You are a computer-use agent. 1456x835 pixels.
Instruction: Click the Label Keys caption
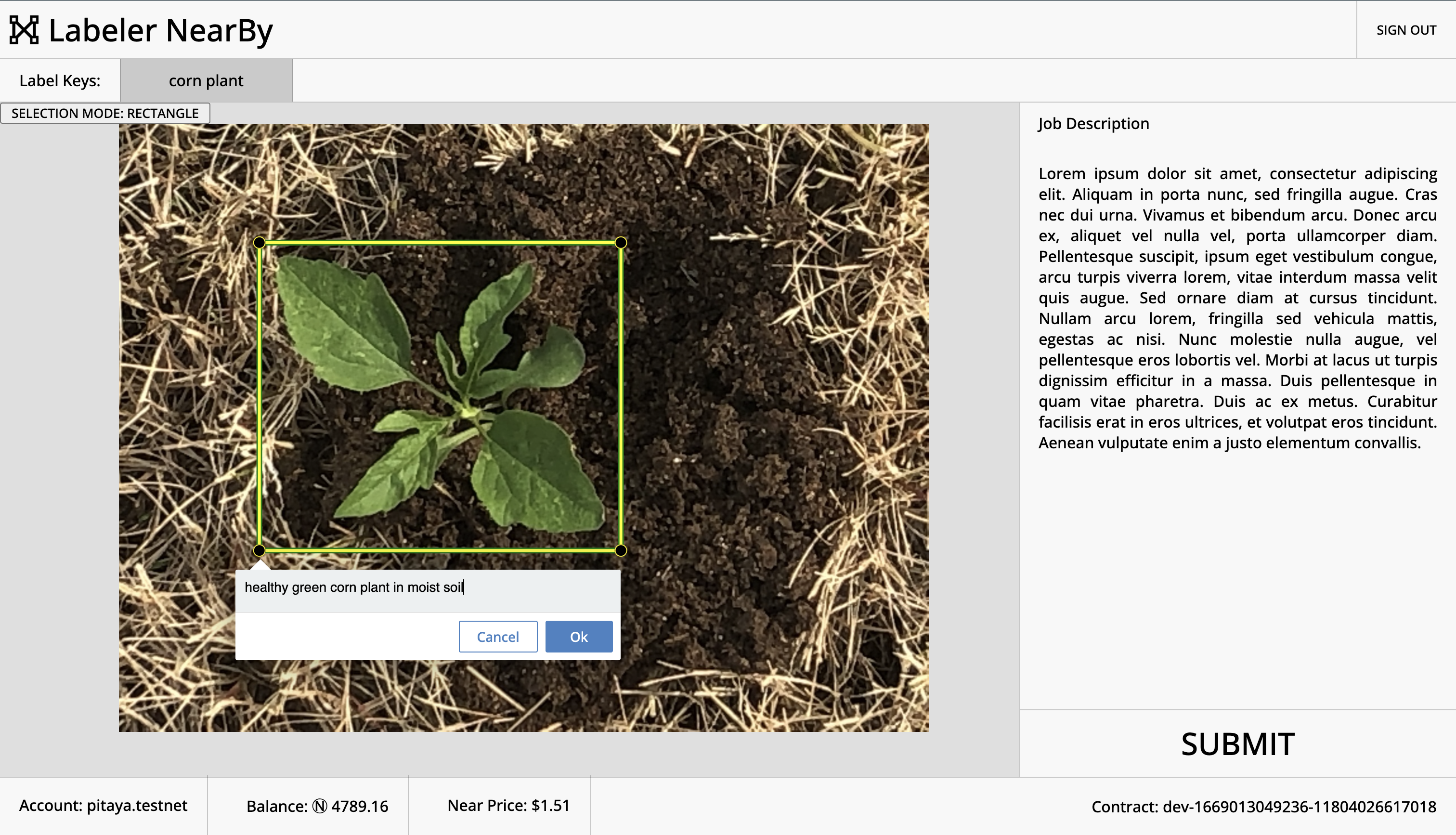pyautogui.click(x=60, y=81)
